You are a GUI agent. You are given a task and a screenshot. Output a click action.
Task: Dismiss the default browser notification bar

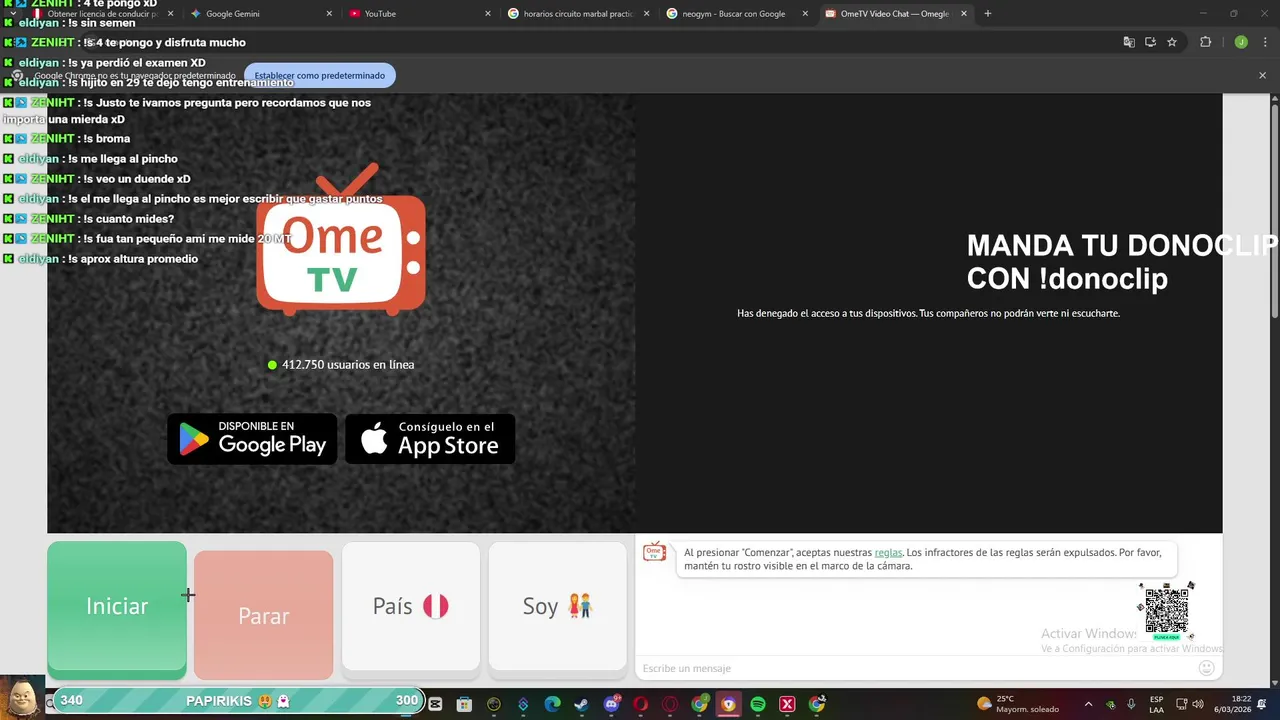(1262, 75)
